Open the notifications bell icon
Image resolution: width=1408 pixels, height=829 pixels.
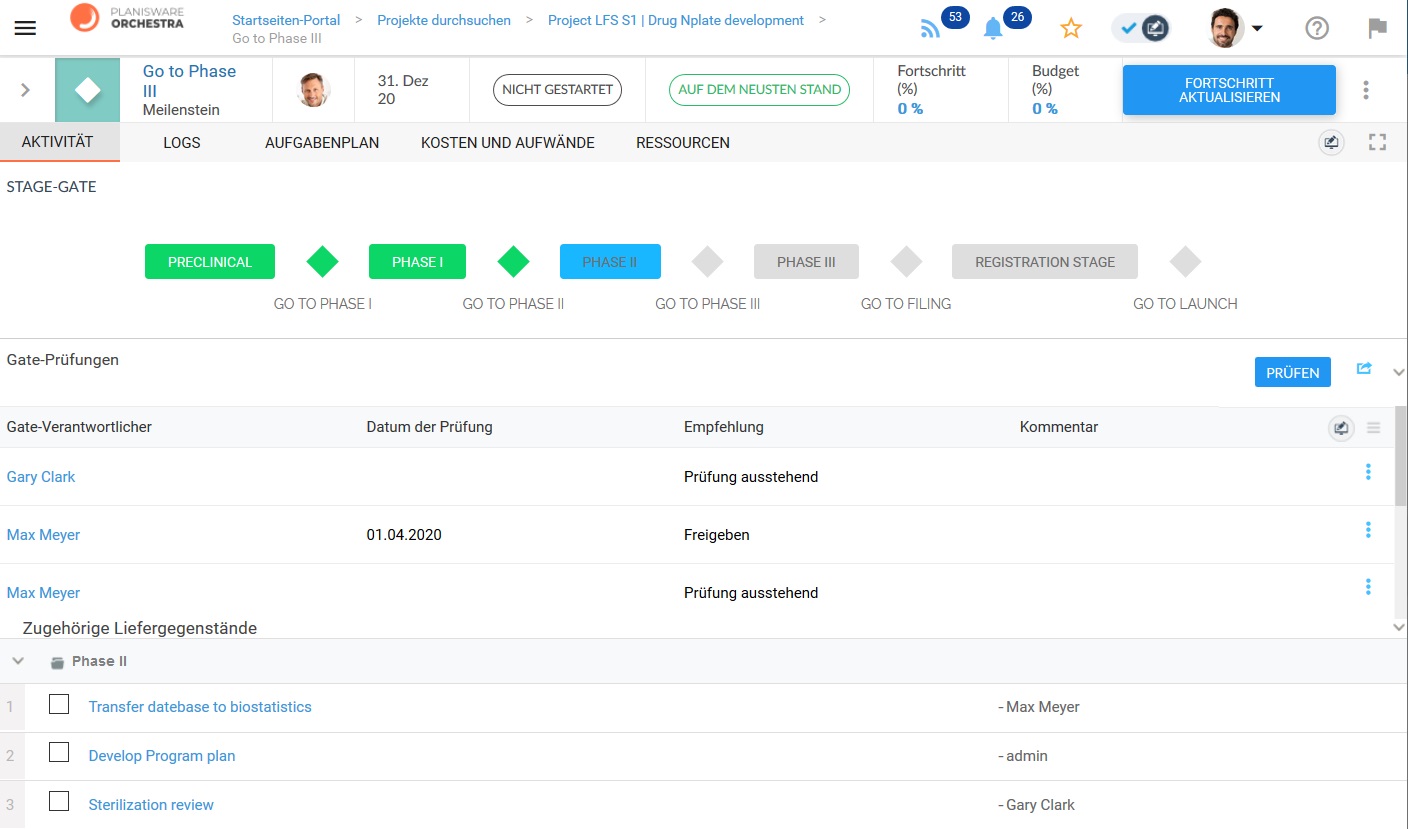coord(993,29)
